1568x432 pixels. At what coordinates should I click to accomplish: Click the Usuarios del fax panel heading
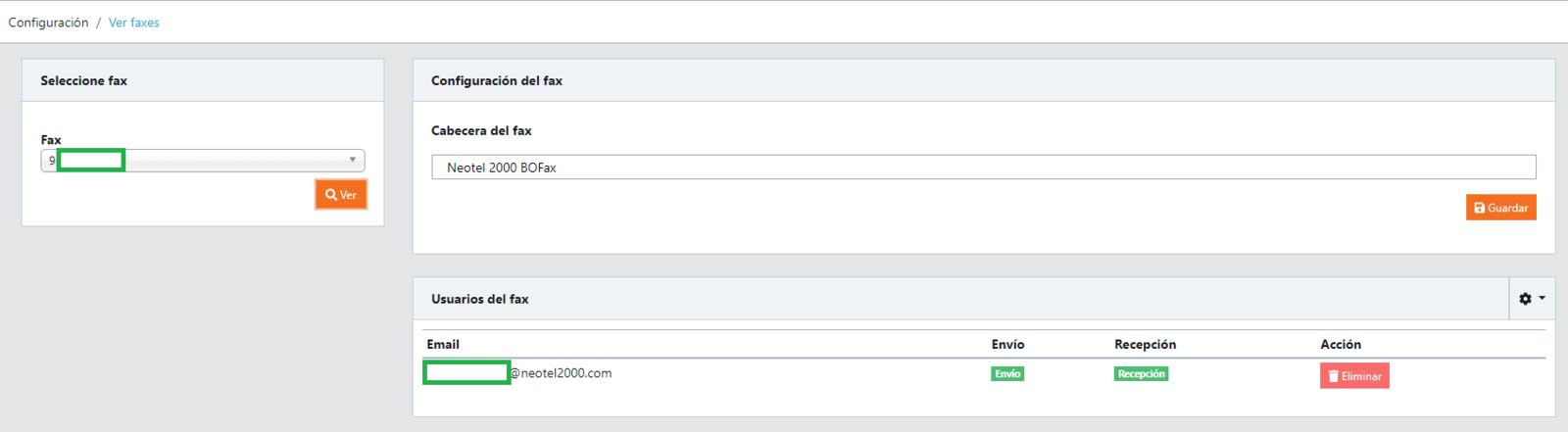pos(480,300)
